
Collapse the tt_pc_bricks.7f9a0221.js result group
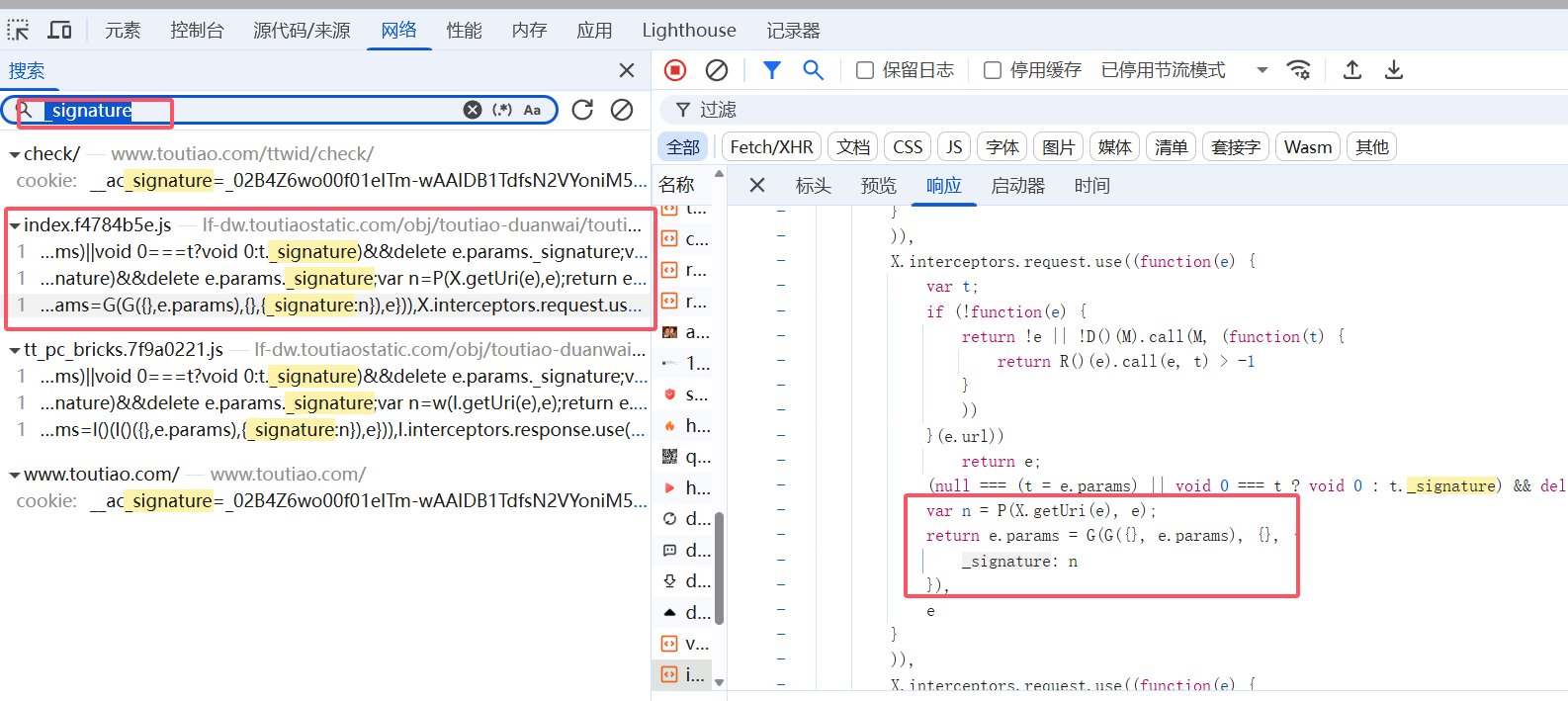coord(15,350)
